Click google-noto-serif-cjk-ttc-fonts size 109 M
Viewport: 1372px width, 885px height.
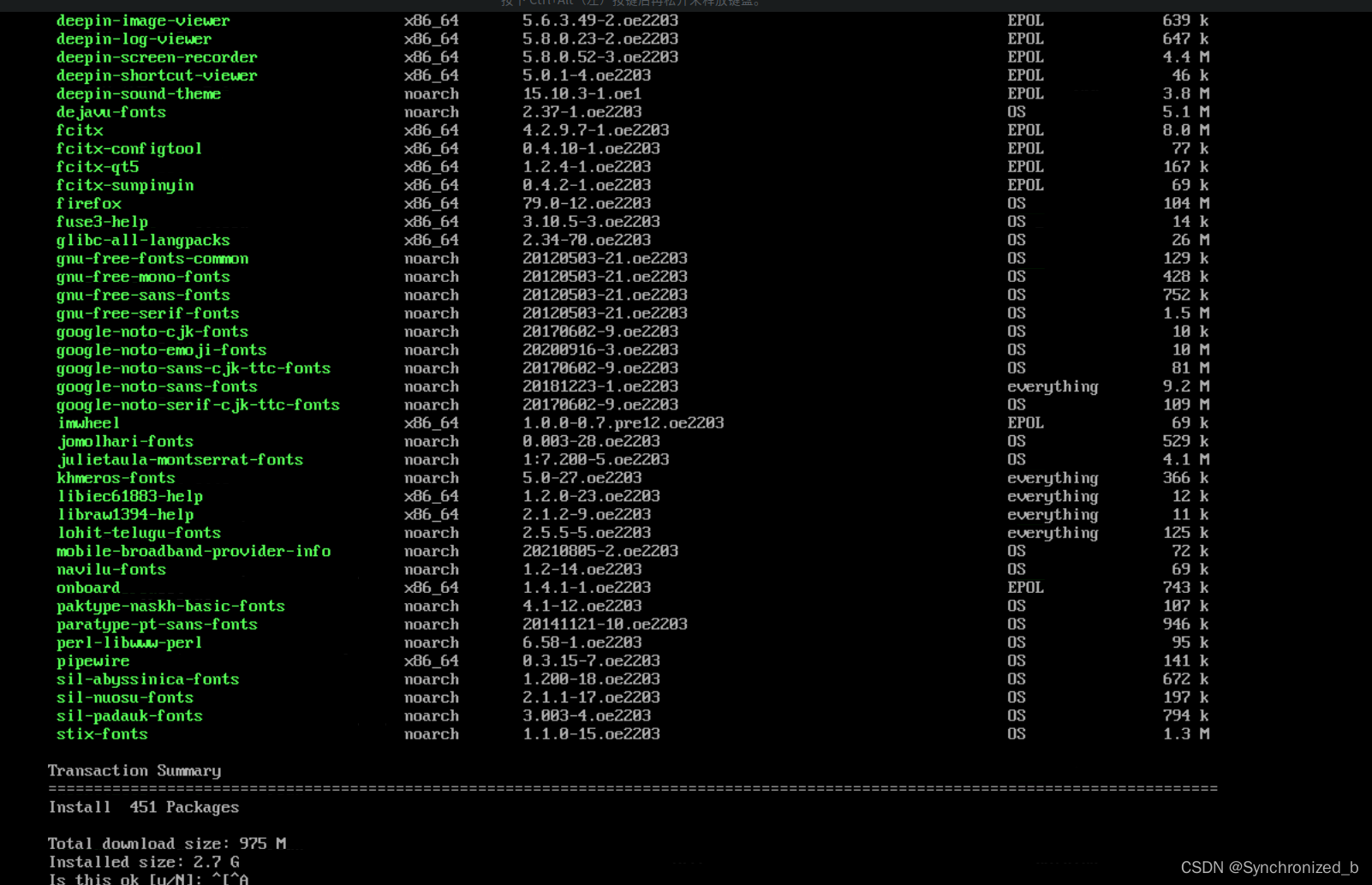[x=1186, y=405]
